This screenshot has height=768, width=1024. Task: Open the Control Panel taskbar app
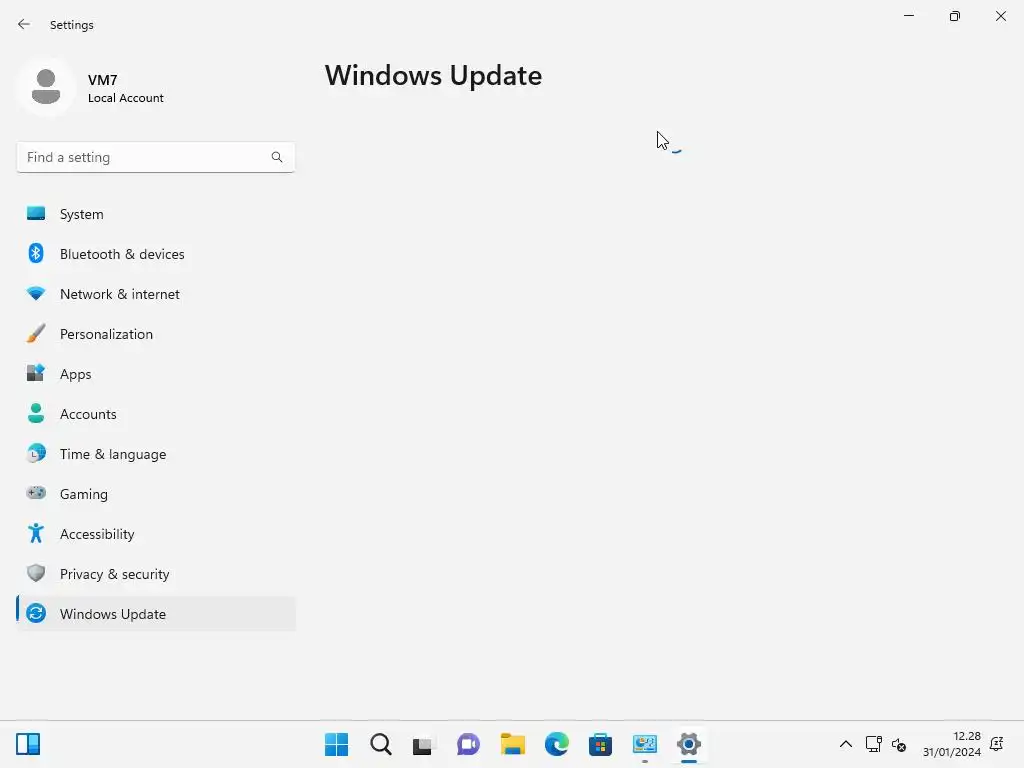[x=645, y=744]
